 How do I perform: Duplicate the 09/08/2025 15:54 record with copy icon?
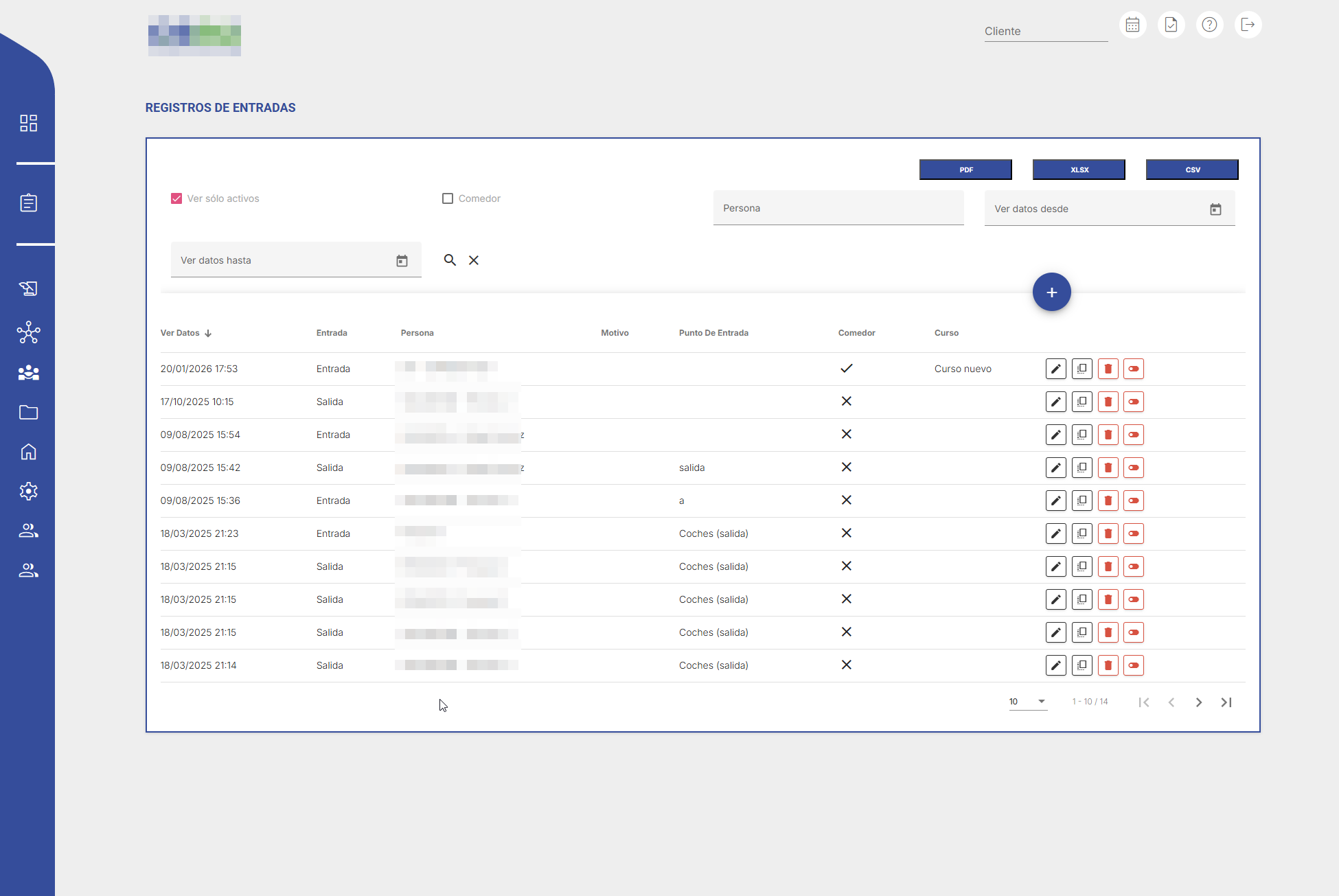tap(1081, 435)
